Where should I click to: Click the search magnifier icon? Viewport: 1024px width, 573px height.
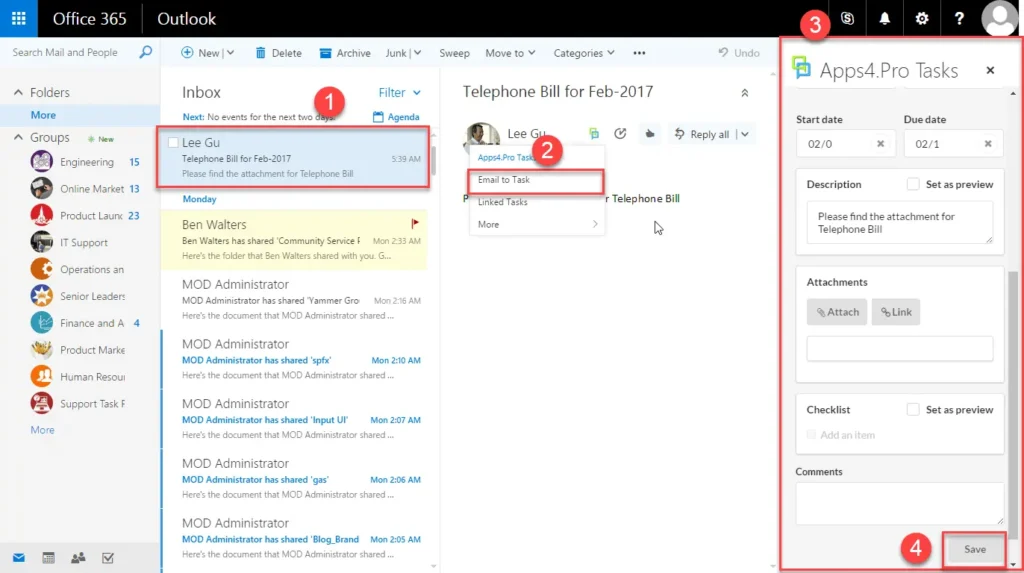(145, 52)
